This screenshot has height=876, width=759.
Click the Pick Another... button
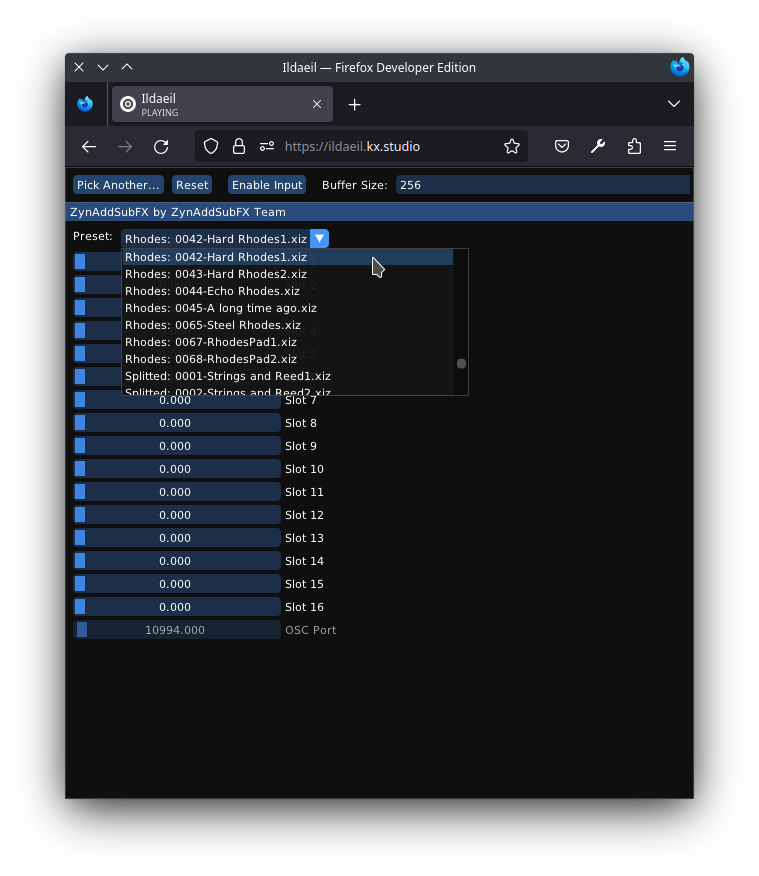point(118,185)
